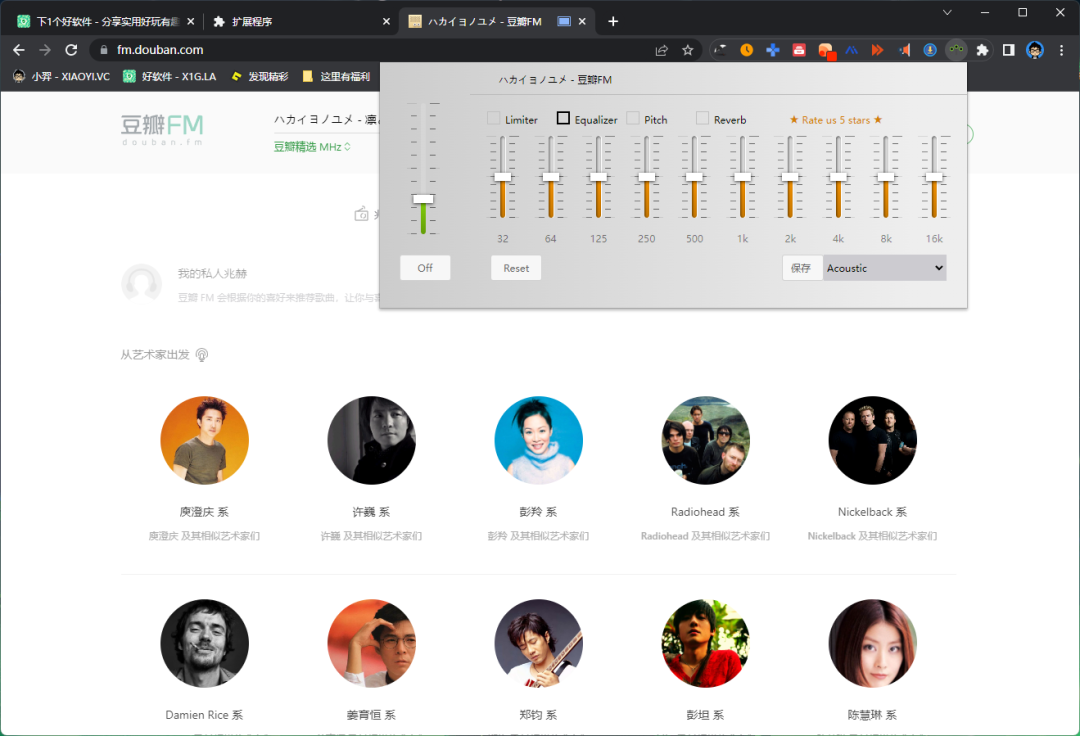
Task: Click the 32 Hz band slider
Action: coord(503,177)
